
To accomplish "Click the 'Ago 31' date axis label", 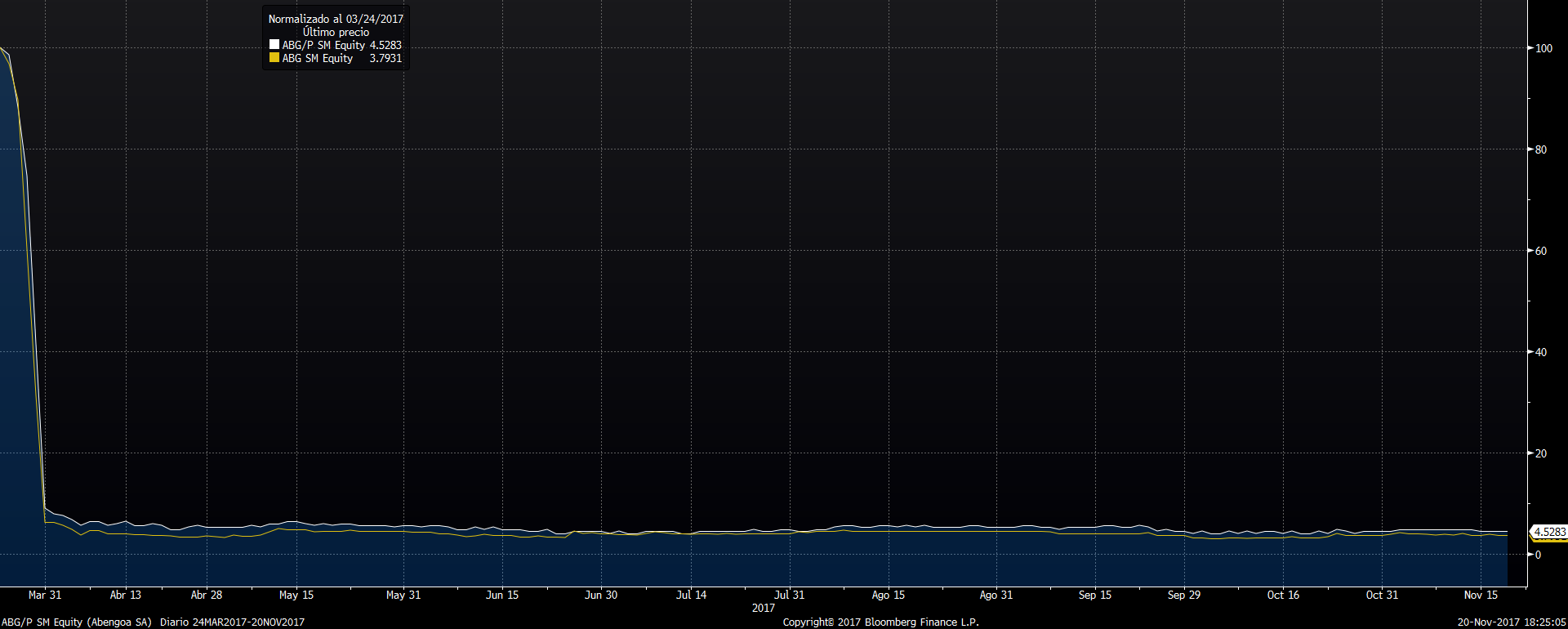I will coord(996,595).
